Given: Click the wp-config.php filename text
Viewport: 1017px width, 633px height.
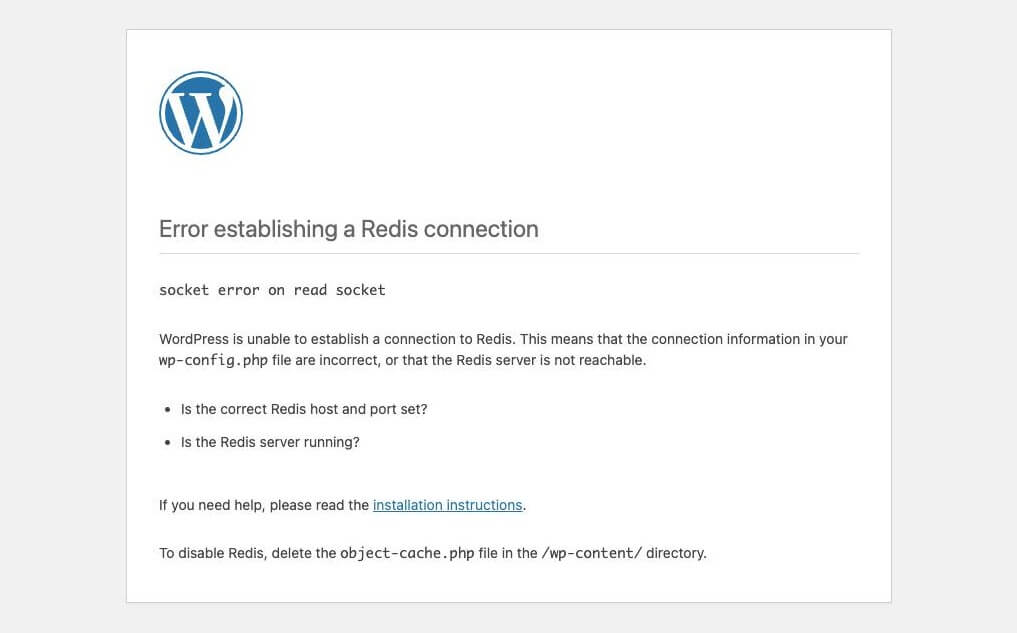Looking at the screenshot, I should pos(213,361).
